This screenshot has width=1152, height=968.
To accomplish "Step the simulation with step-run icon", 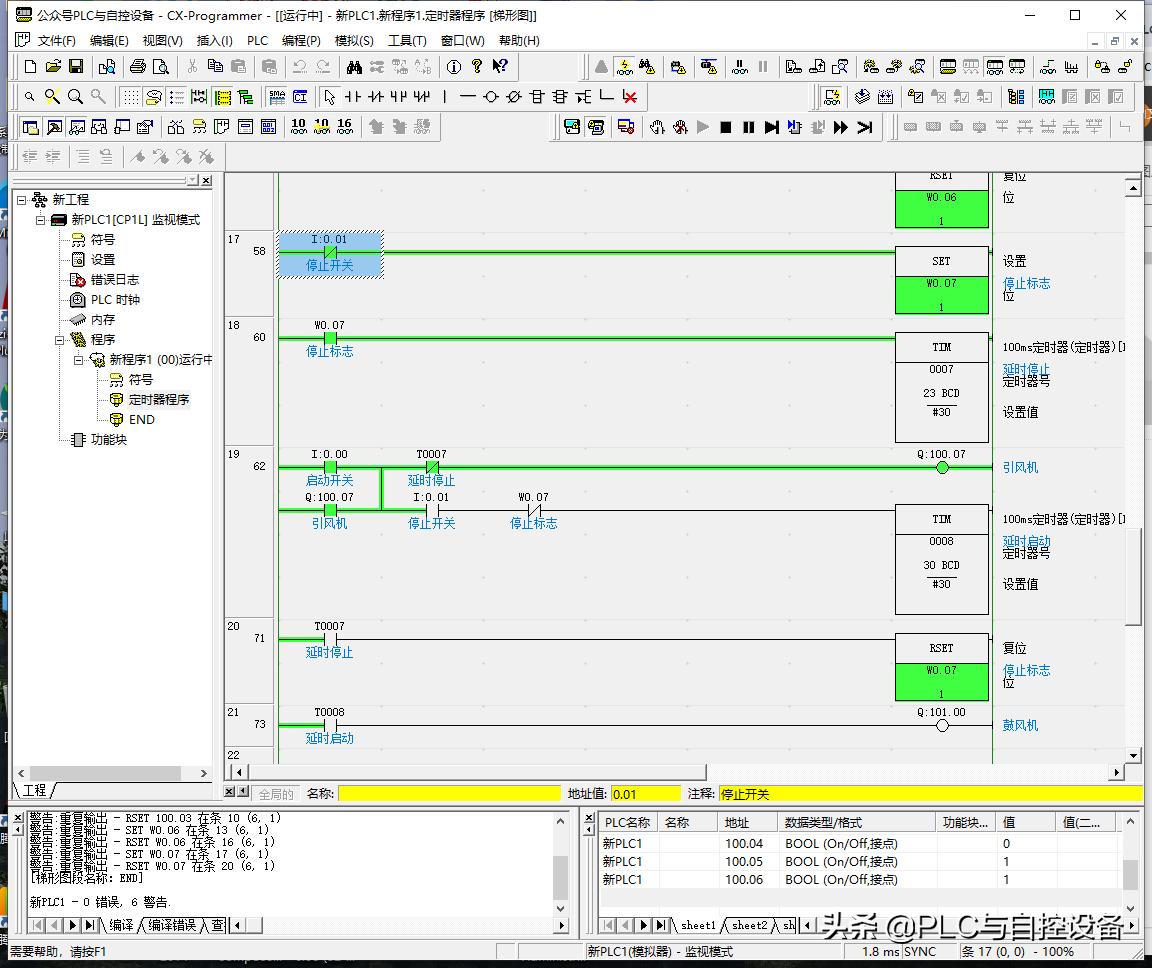I will pos(771,127).
